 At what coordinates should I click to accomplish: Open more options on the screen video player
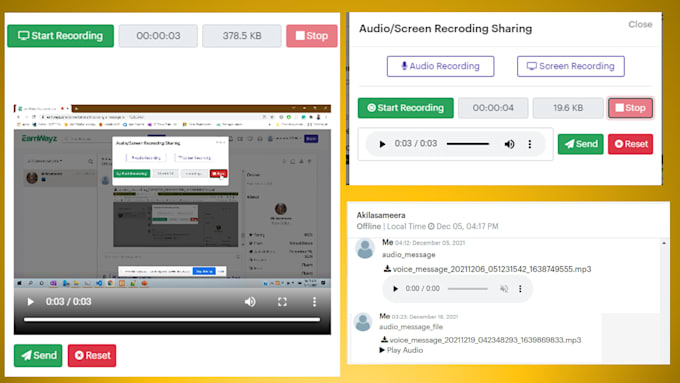(314, 301)
